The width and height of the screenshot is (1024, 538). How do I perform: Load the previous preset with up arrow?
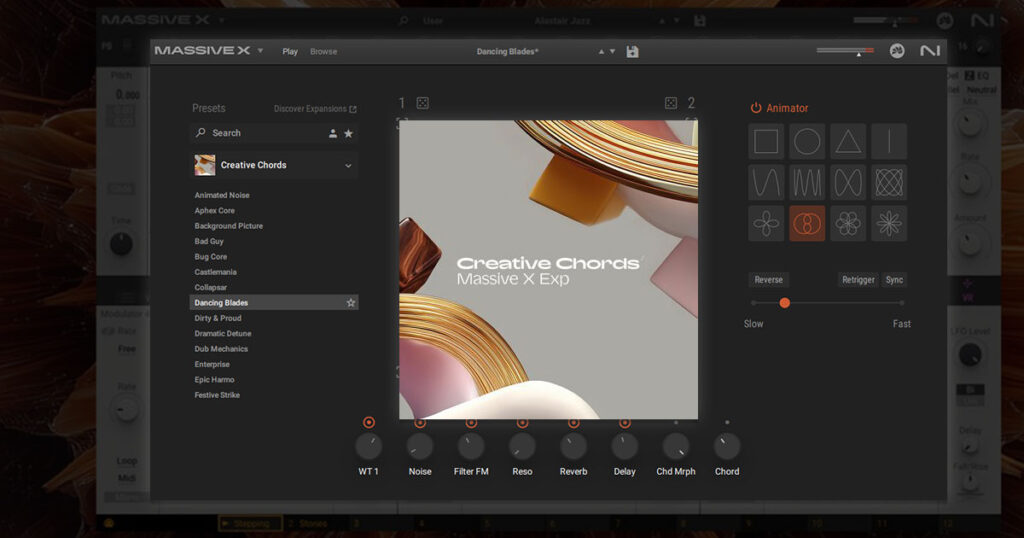(x=601, y=52)
